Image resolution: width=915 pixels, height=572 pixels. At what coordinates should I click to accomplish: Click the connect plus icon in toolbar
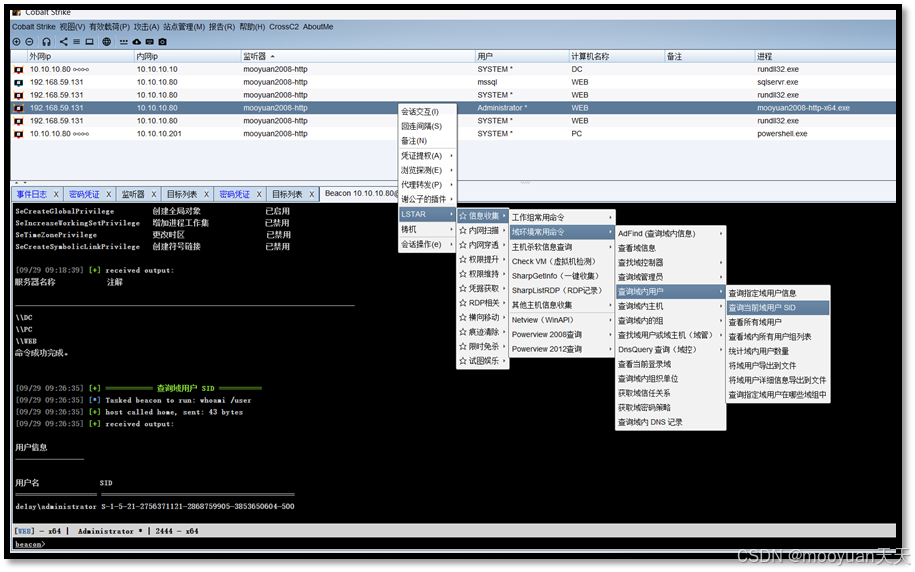tap(16, 41)
